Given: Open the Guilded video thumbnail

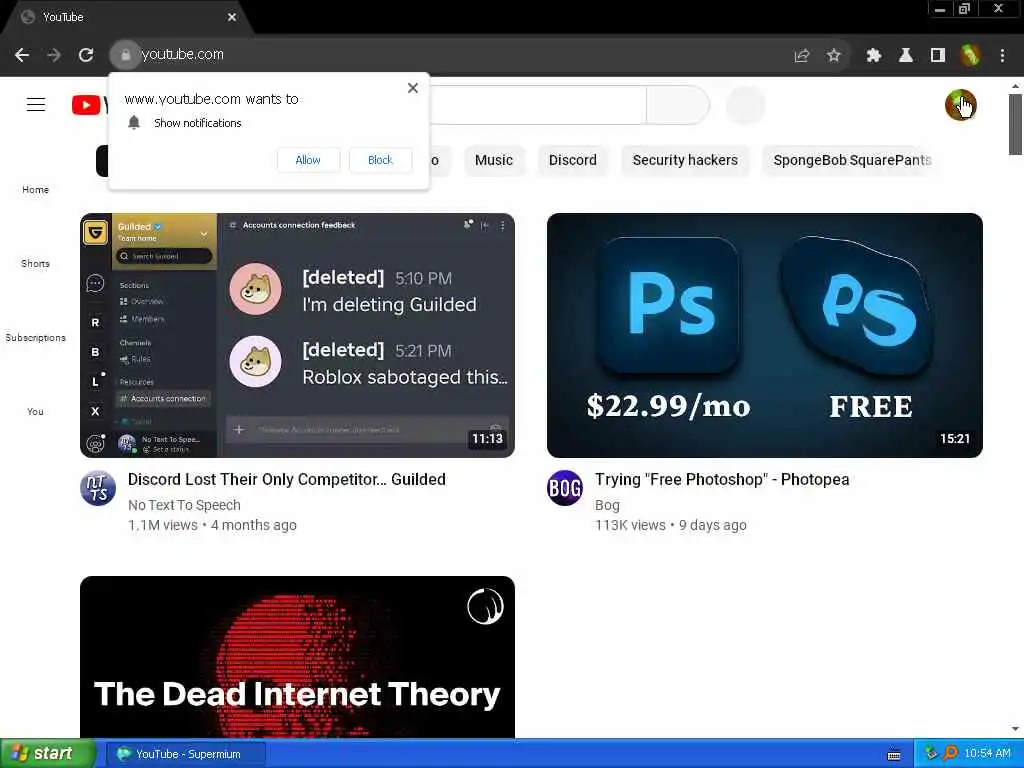Looking at the screenshot, I should coord(297,335).
